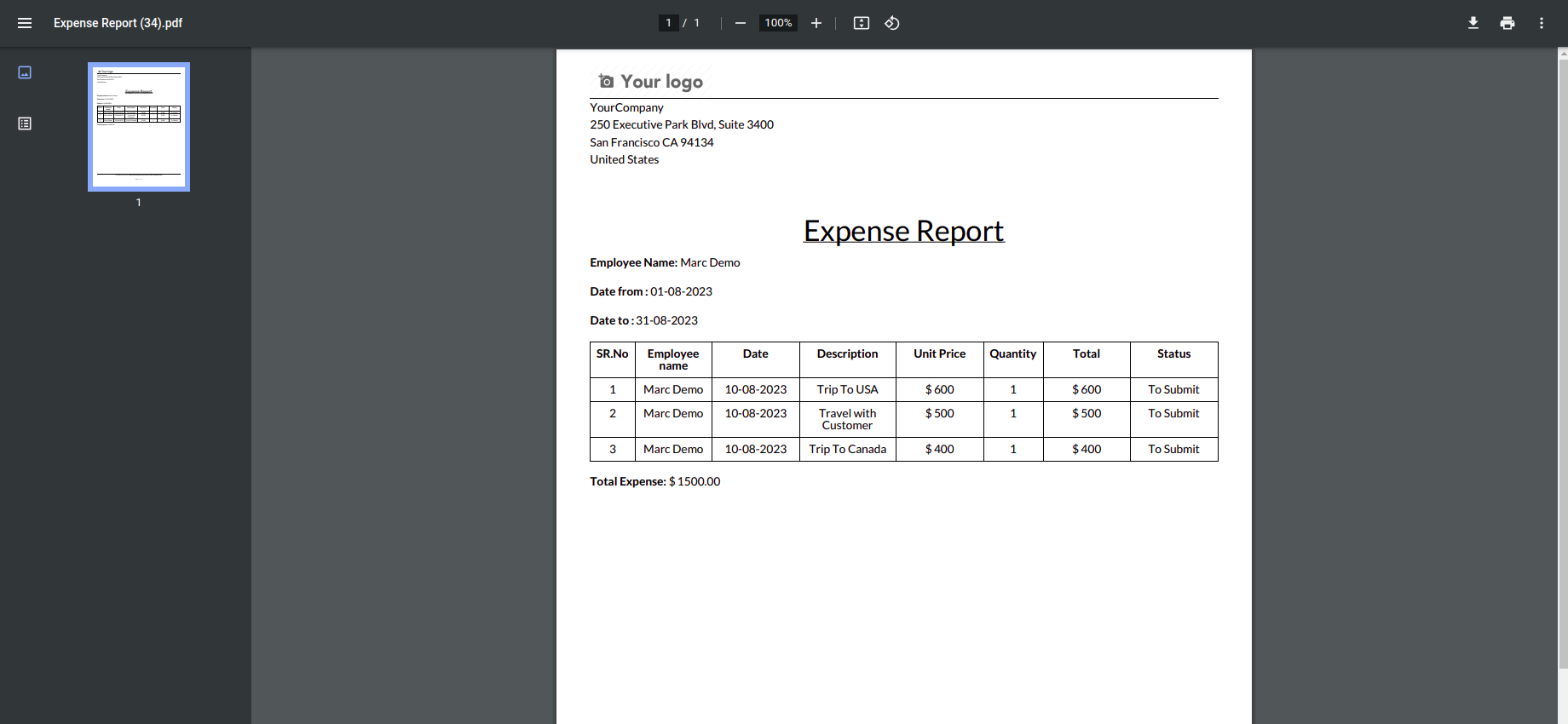Viewport: 1568px width, 724px height.
Task: Click the zoom in plus icon
Action: tap(816, 23)
